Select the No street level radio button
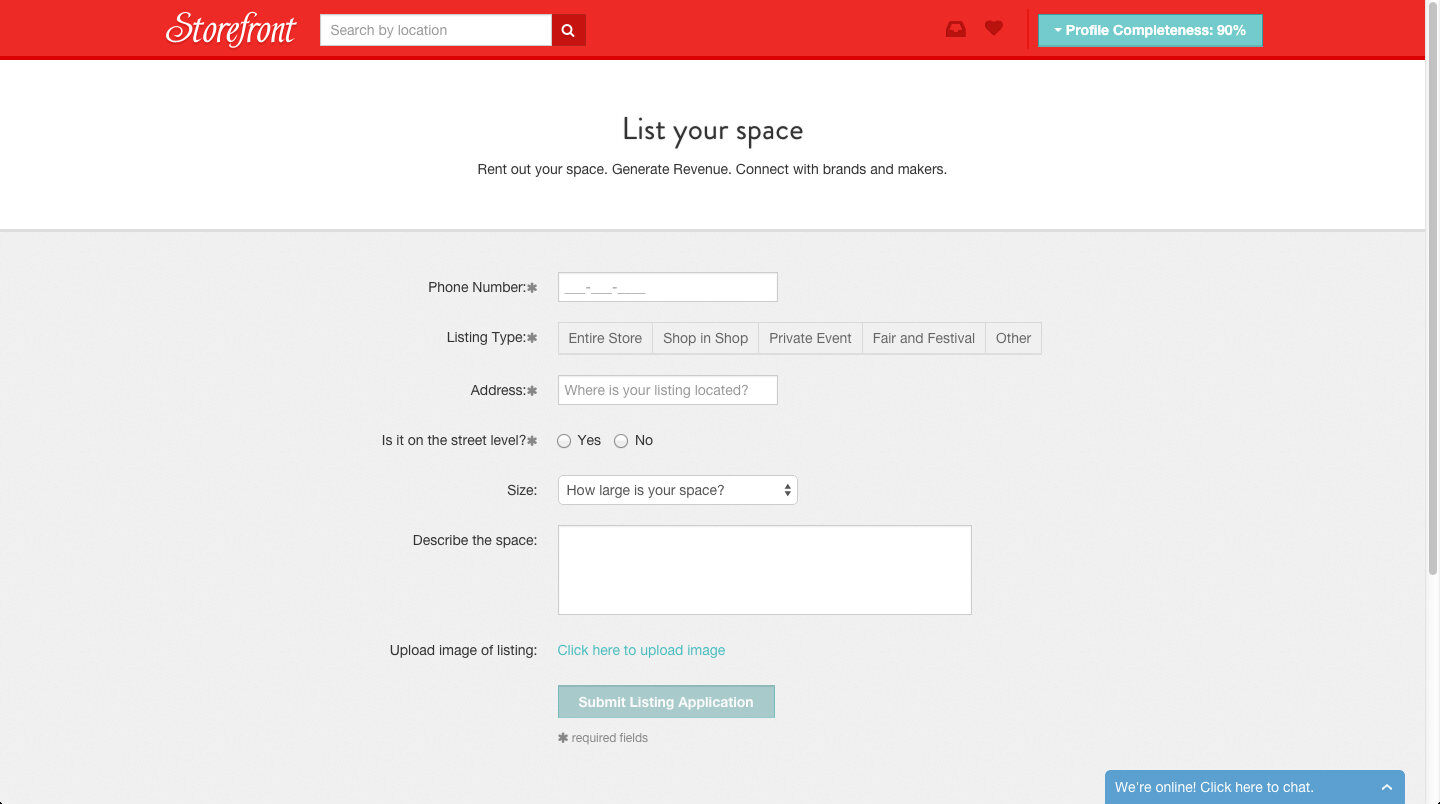The image size is (1440, 804). 621,441
